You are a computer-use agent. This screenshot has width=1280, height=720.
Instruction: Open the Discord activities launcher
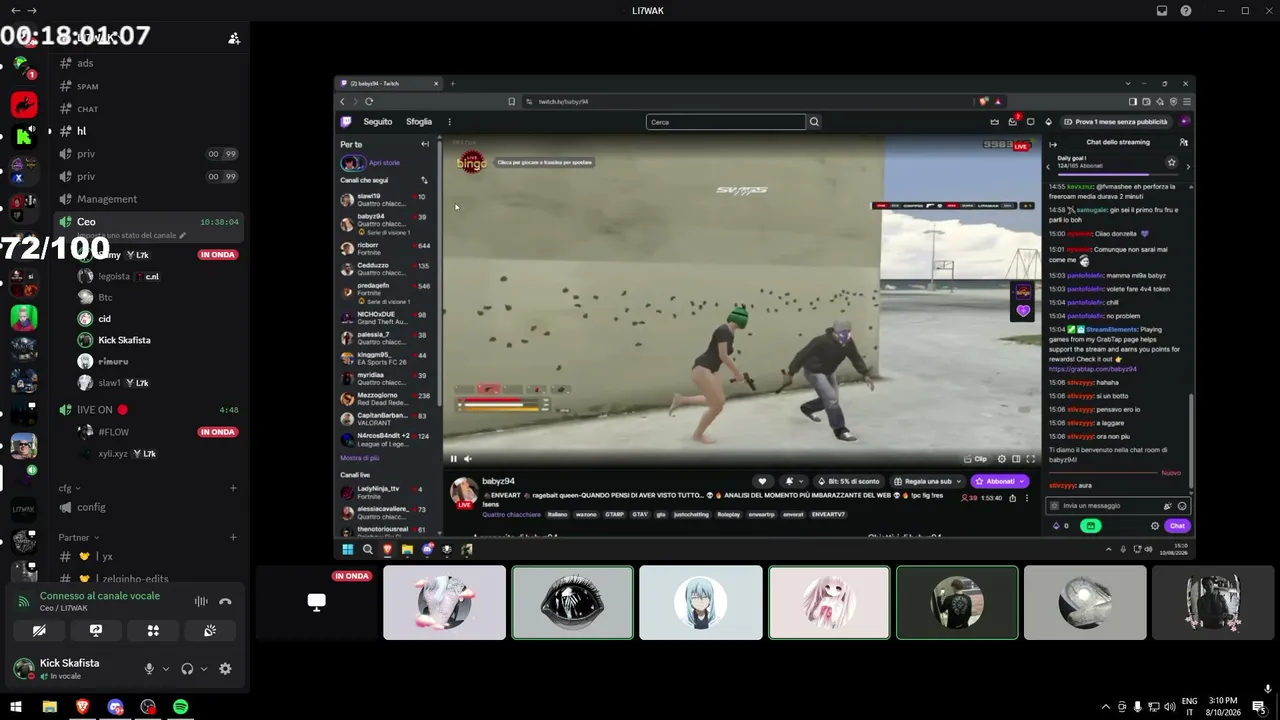[153, 631]
